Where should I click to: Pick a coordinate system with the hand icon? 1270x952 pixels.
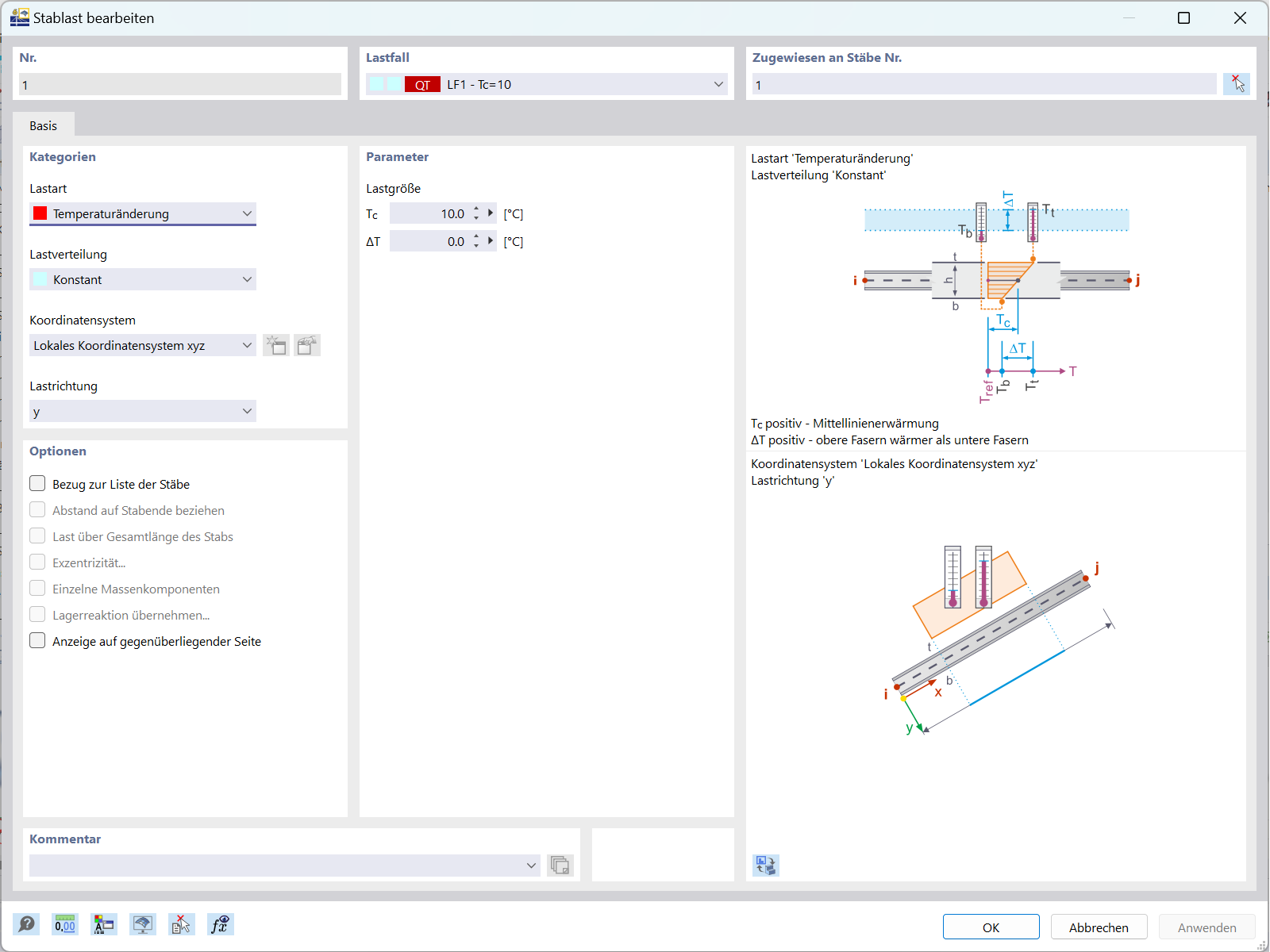coord(307,345)
